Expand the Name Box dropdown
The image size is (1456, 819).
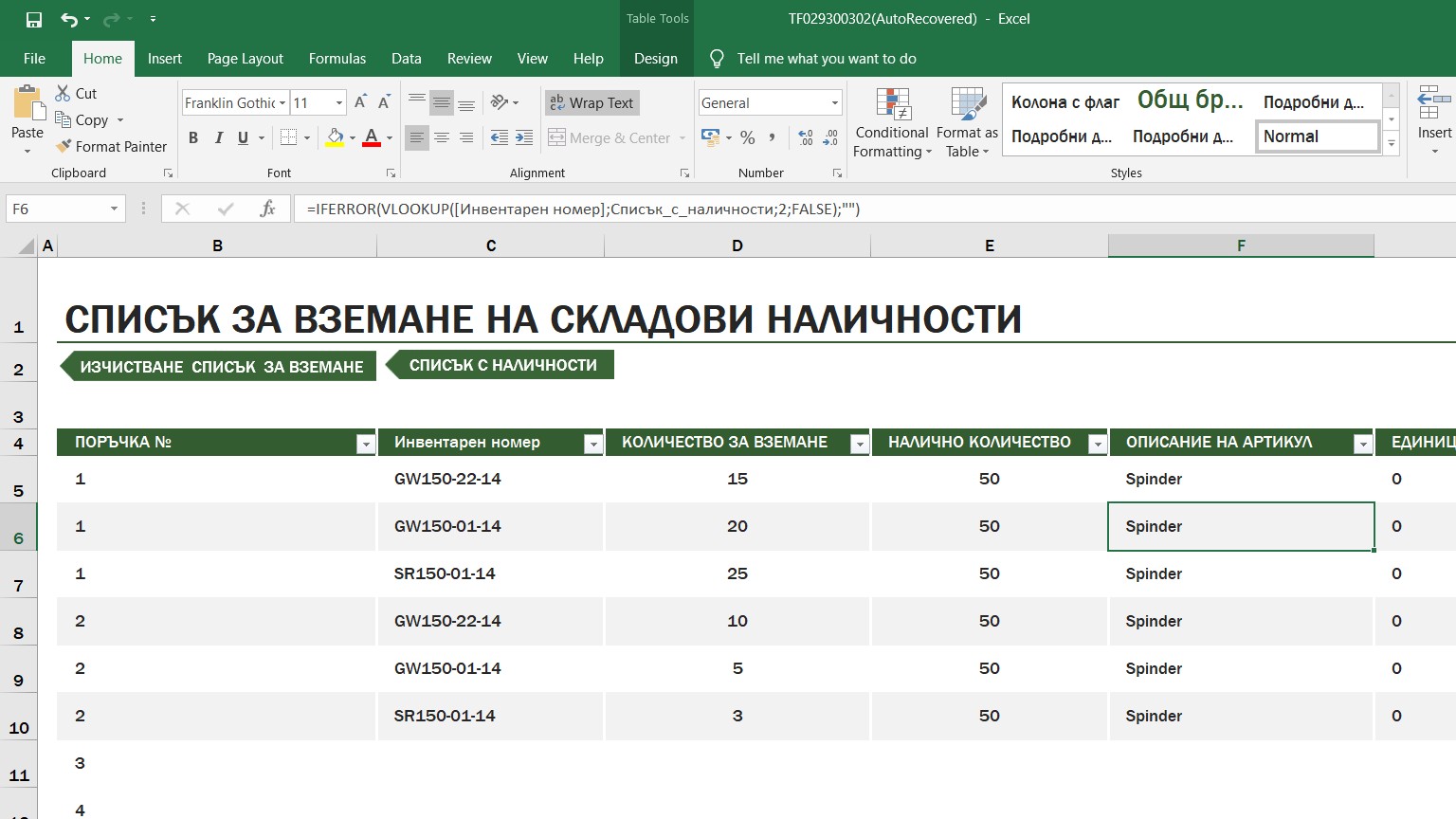coord(114,209)
